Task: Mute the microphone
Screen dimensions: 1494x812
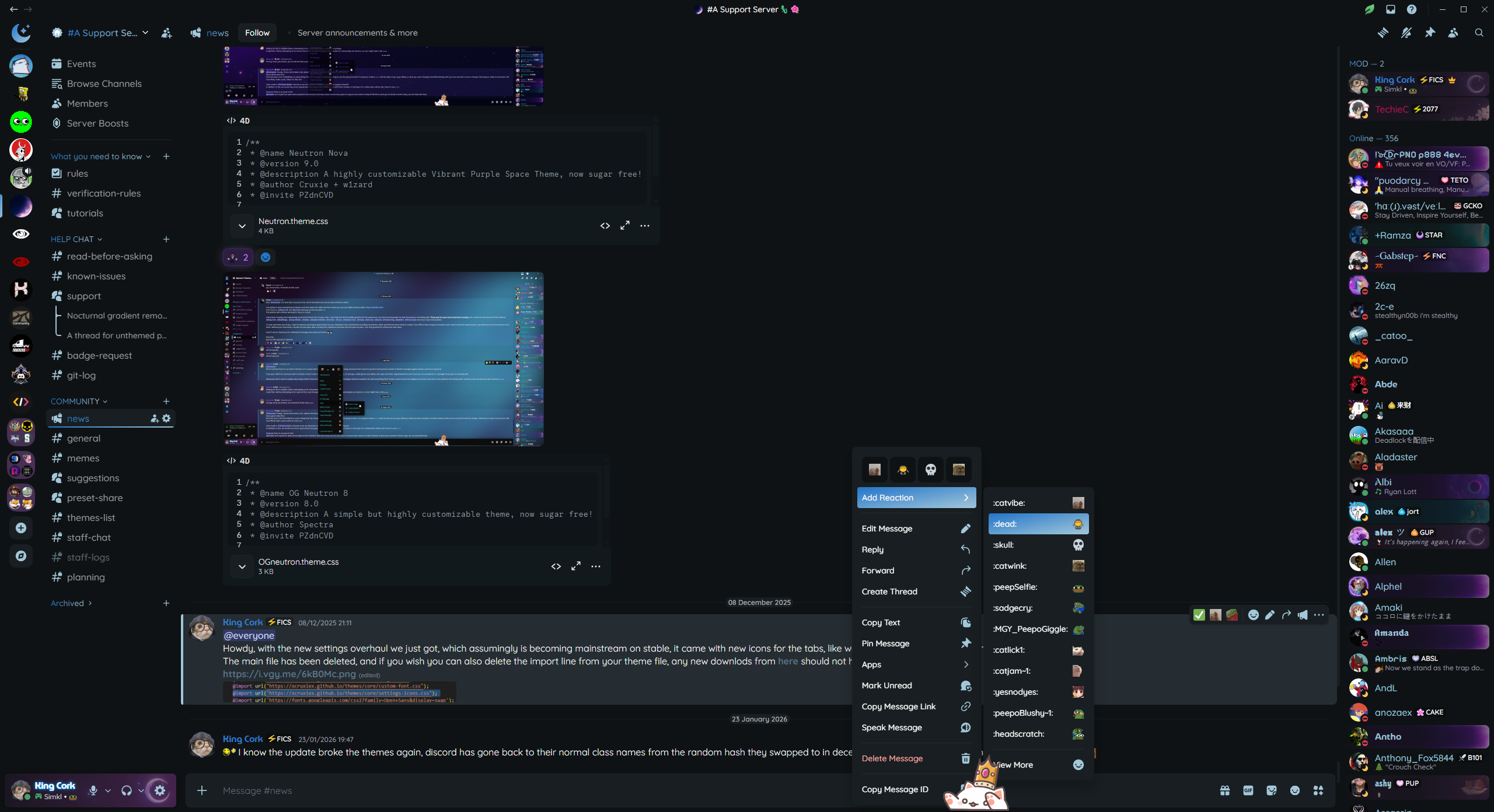Action: [93, 790]
